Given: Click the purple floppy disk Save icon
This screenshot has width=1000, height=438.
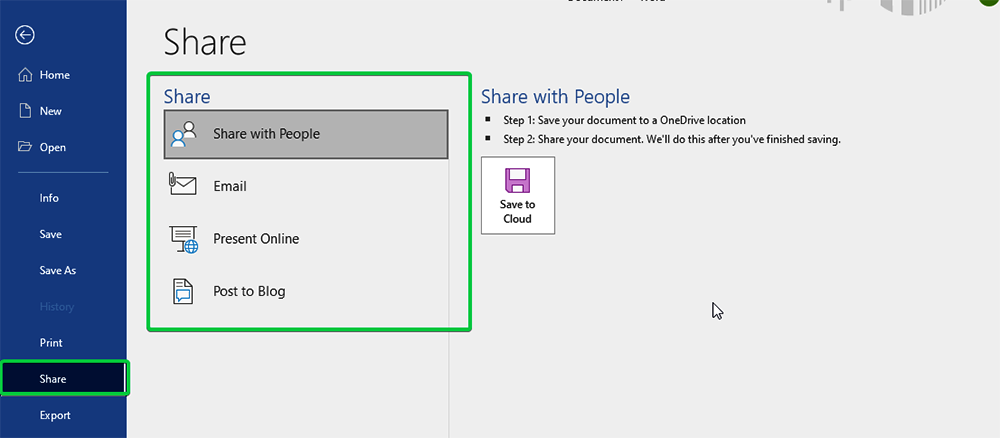Looking at the screenshot, I should [517, 181].
